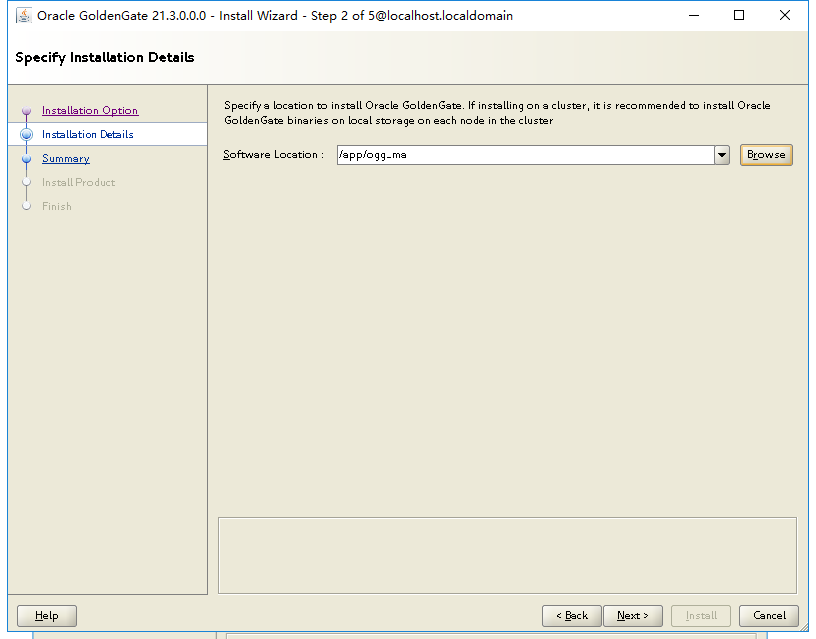The image size is (816, 639).
Task: Click the Java icon in the title bar
Action: [x=24, y=16]
